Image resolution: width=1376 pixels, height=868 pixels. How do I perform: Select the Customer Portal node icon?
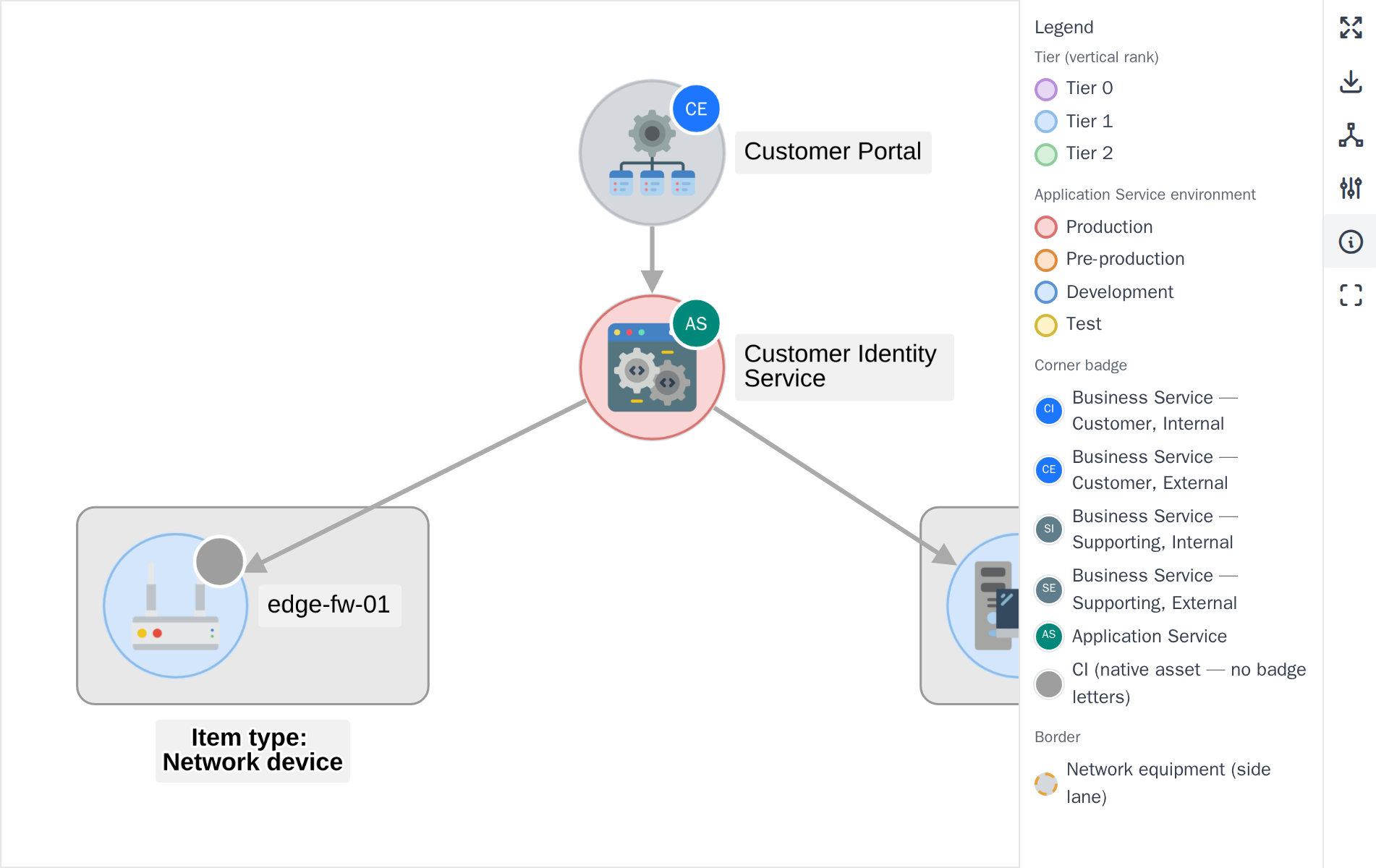(652, 153)
